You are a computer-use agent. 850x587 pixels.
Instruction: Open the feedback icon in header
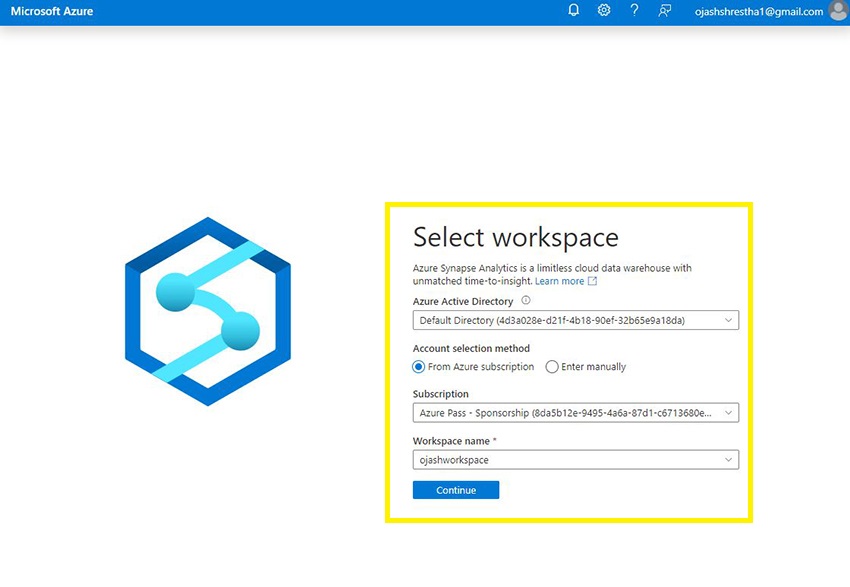pos(665,10)
